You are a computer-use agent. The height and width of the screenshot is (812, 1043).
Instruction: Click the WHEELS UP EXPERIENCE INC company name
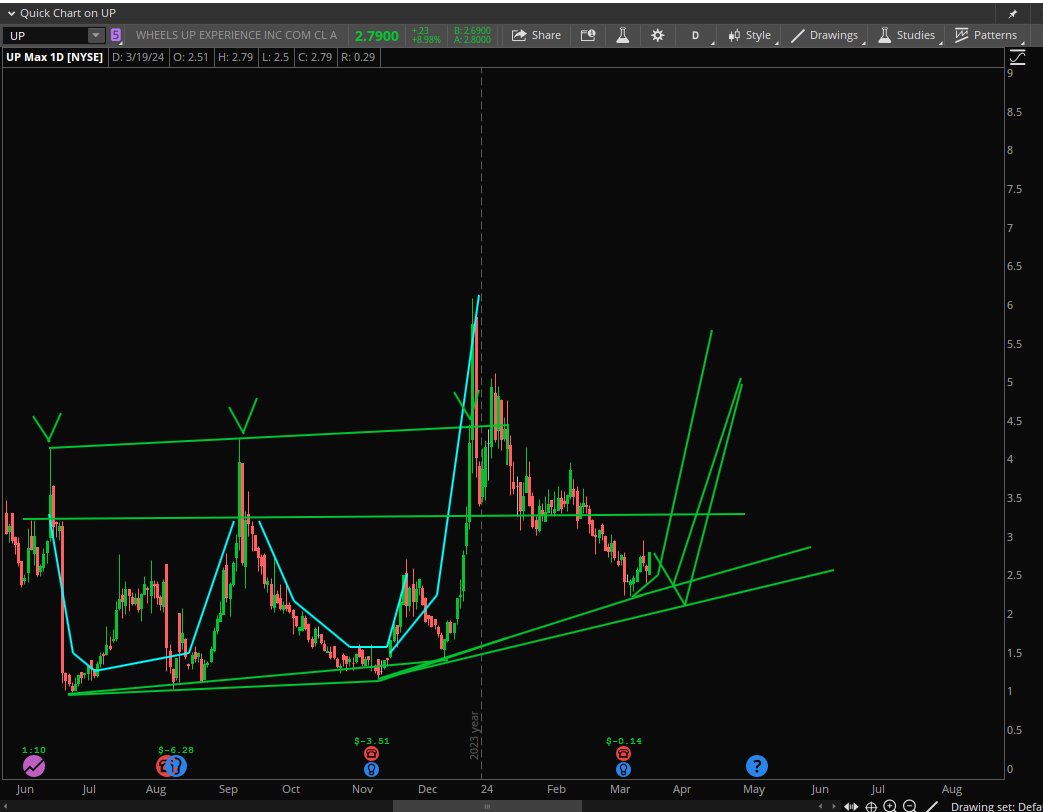236,35
